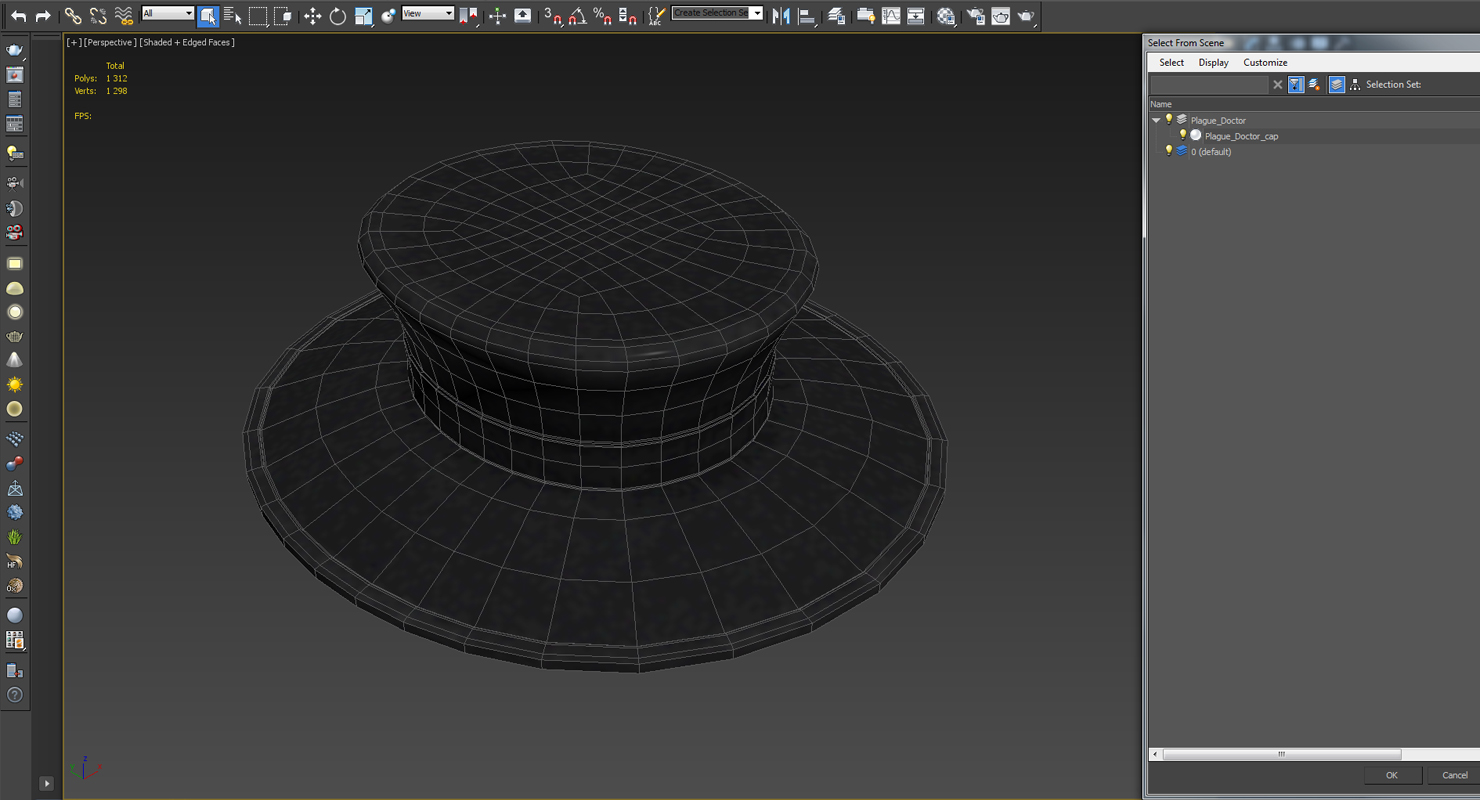This screenshot has width=1480, height=800.
Task: Toggle Angle Snap
Action: pyautogui.click(x=577, y=16)
